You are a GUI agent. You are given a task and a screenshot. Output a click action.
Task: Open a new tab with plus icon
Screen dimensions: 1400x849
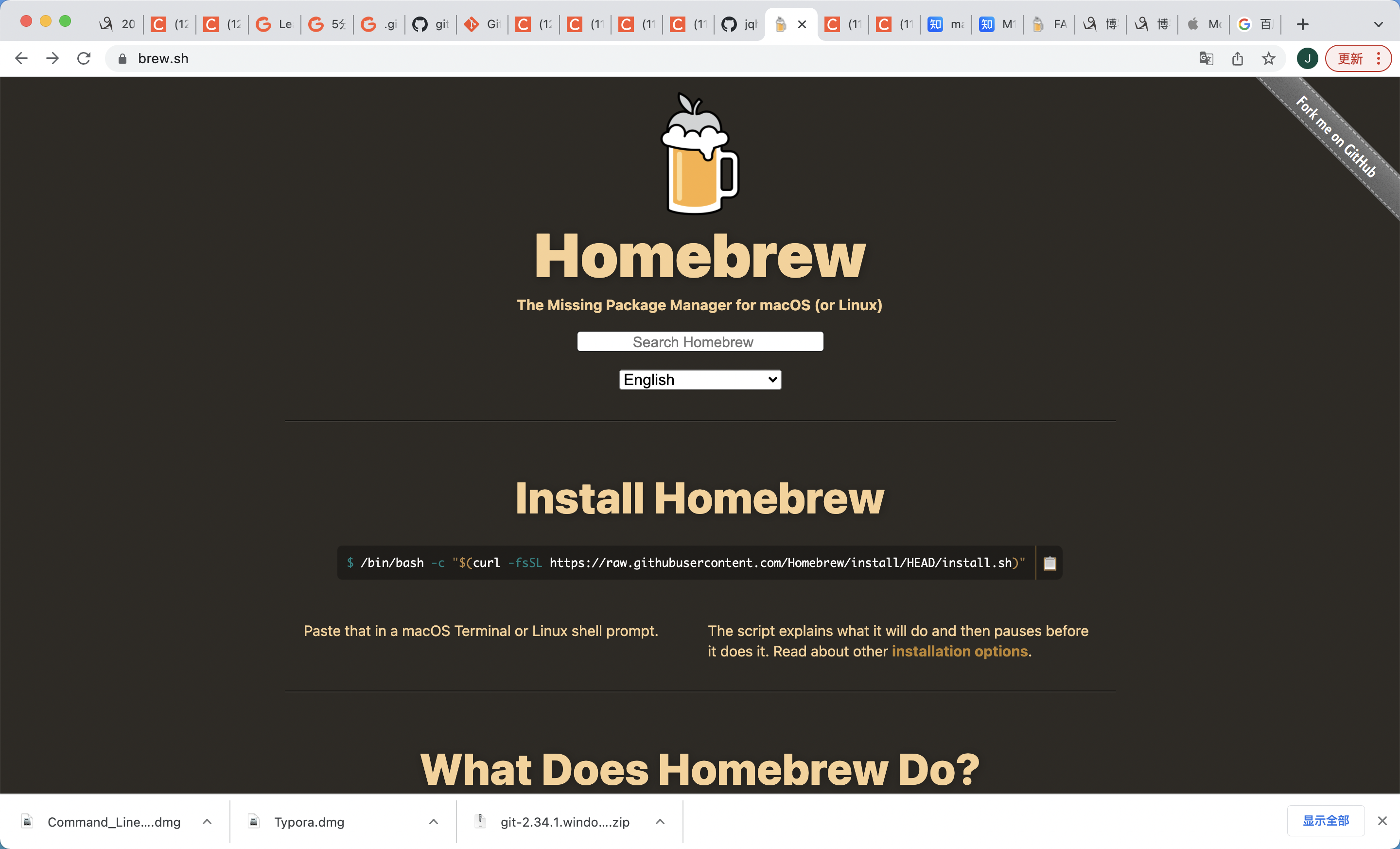[1302, 24]
